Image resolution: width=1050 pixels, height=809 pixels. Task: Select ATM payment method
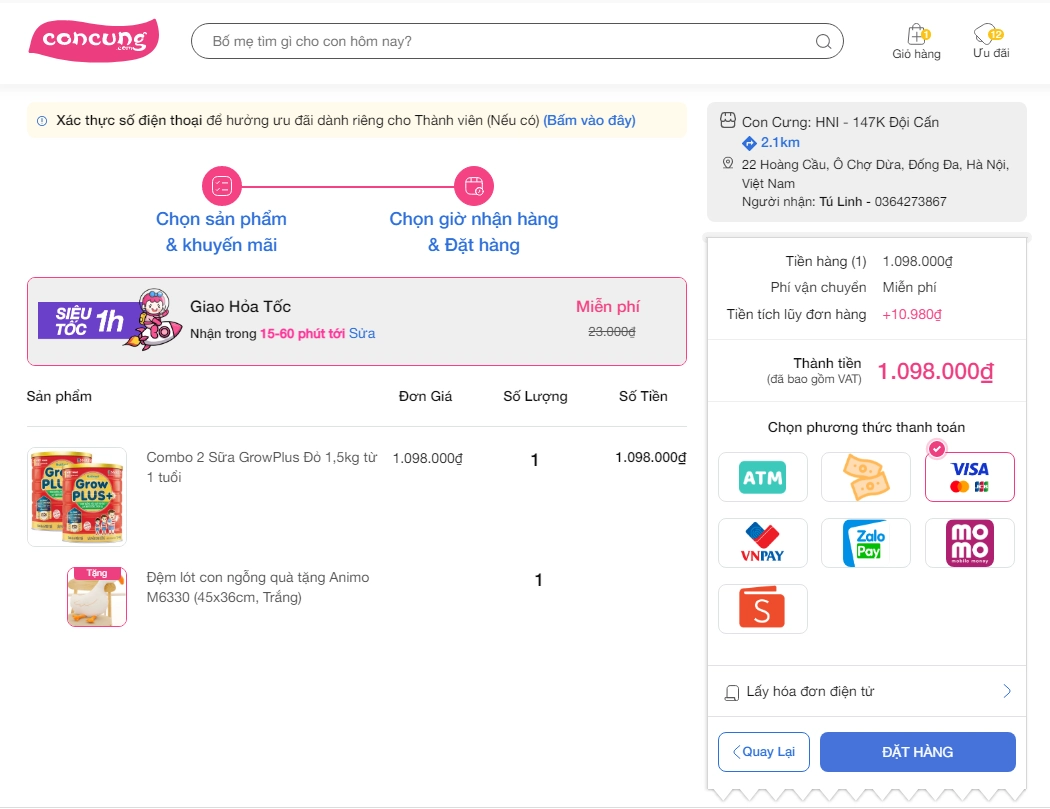[763, 477]
